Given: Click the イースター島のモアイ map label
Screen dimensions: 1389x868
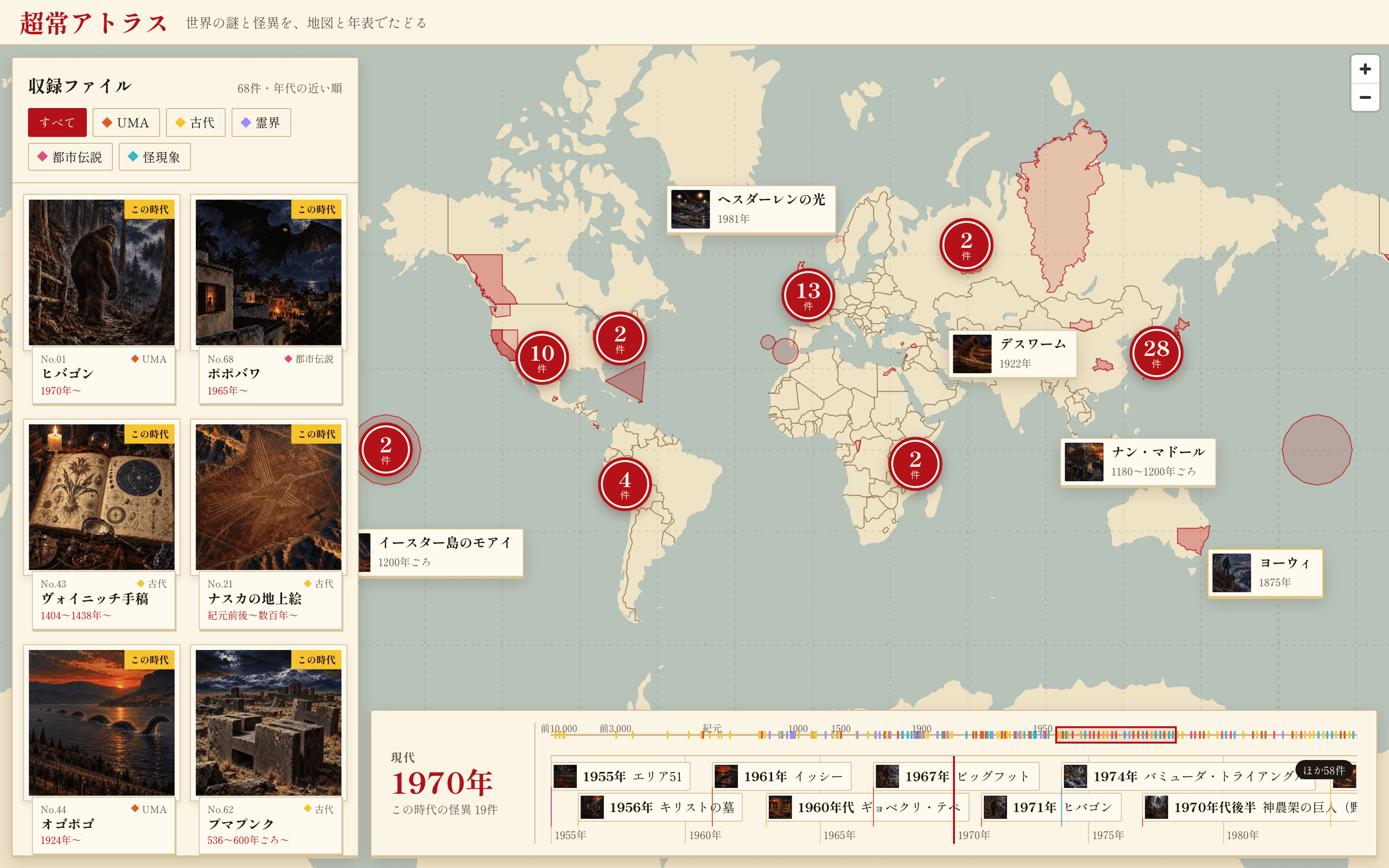Looking at the screenshot, I should (441, 552).
